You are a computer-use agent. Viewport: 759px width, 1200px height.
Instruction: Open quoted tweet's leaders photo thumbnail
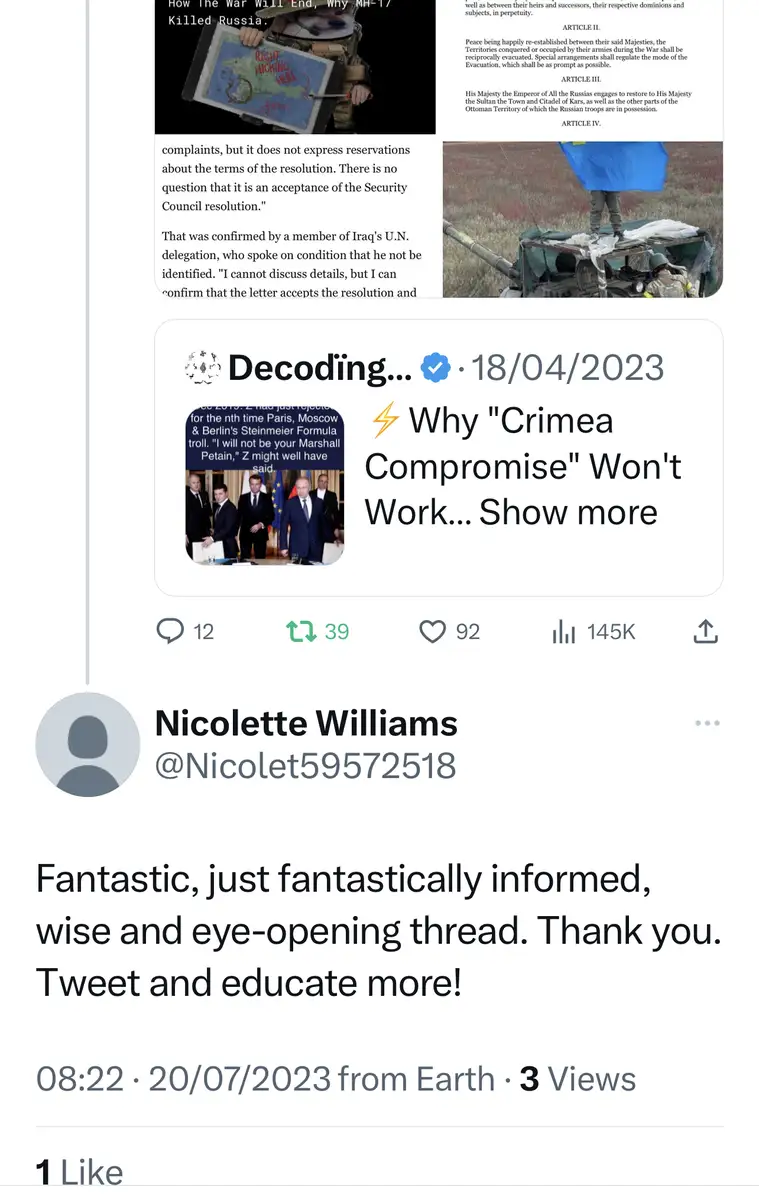coord(265,484)
